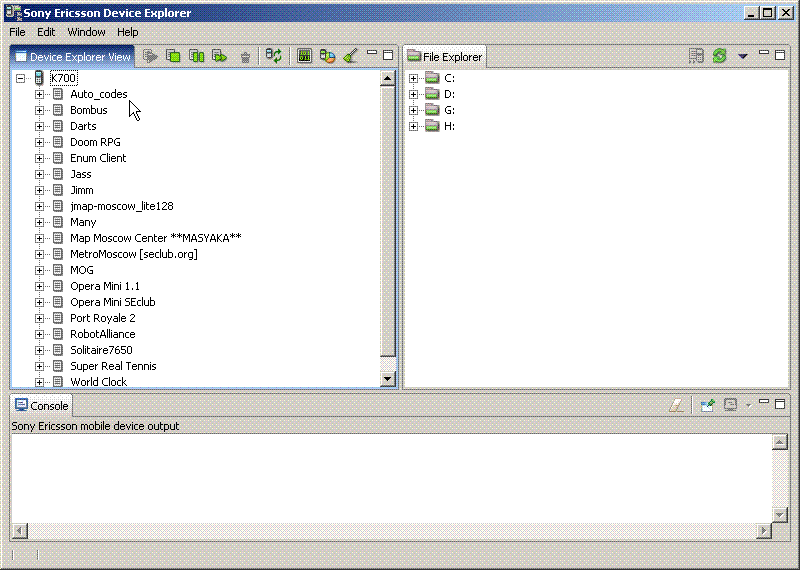Select Super Real Tennis entry
The width and height of the screenshot is (800, 570).
pos(113,366)
